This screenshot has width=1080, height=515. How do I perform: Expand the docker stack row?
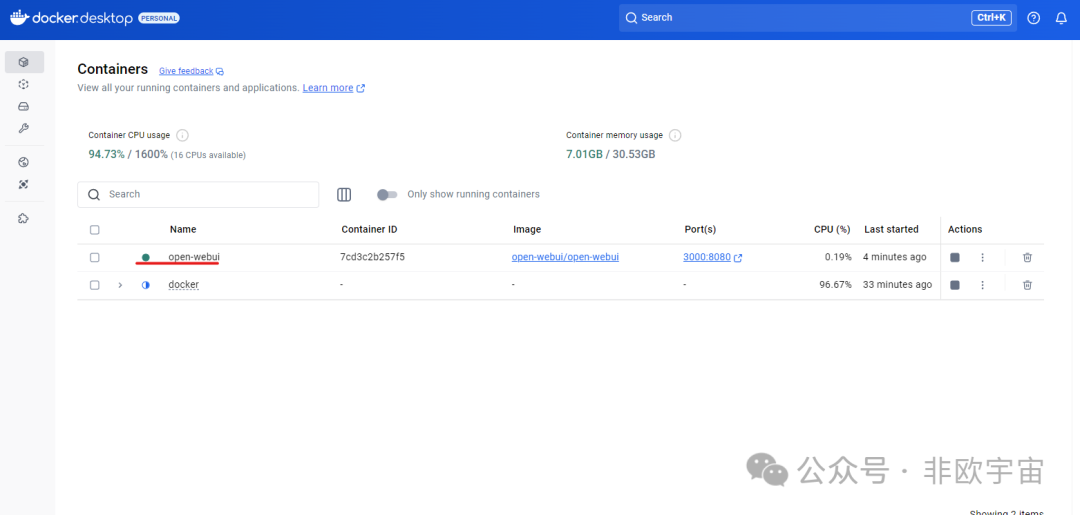coord(120,285)
